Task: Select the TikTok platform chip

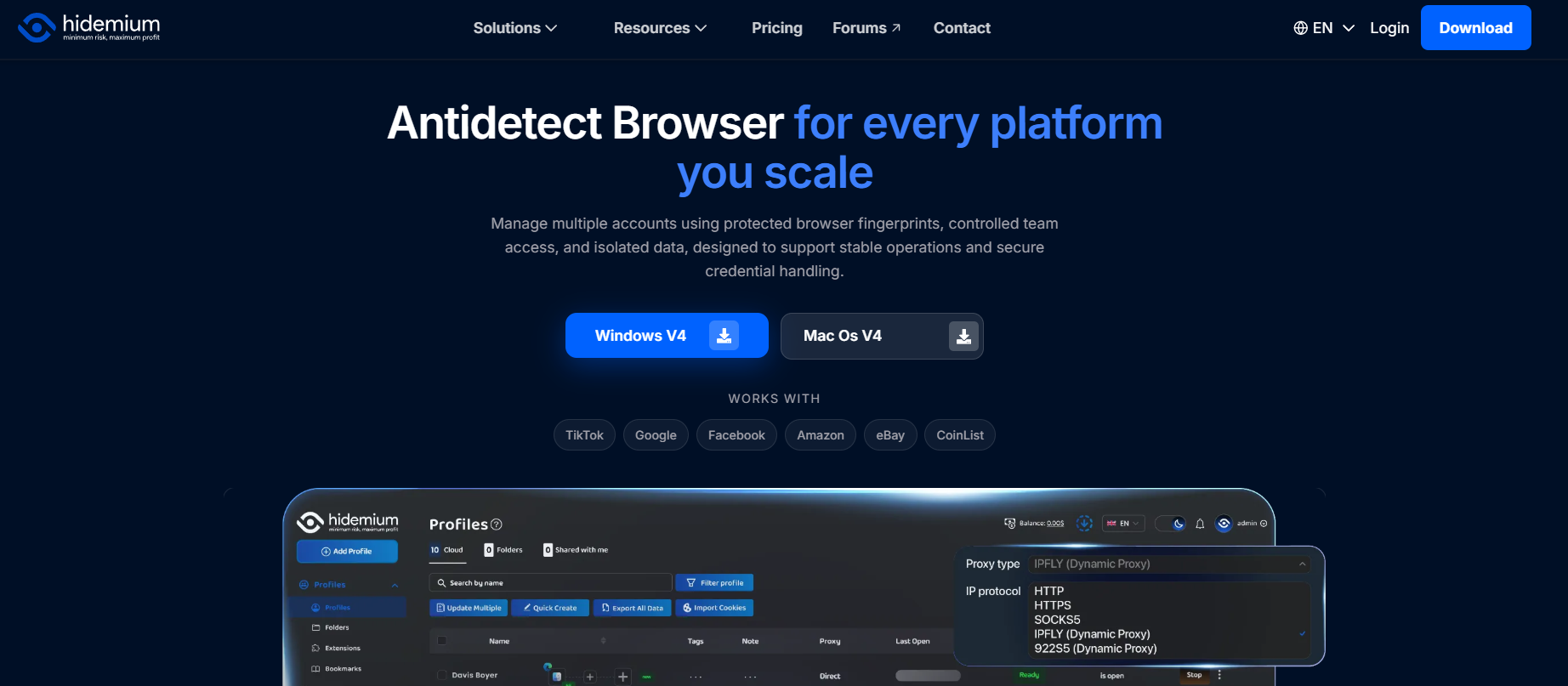Action: click(x=584, y=435)
